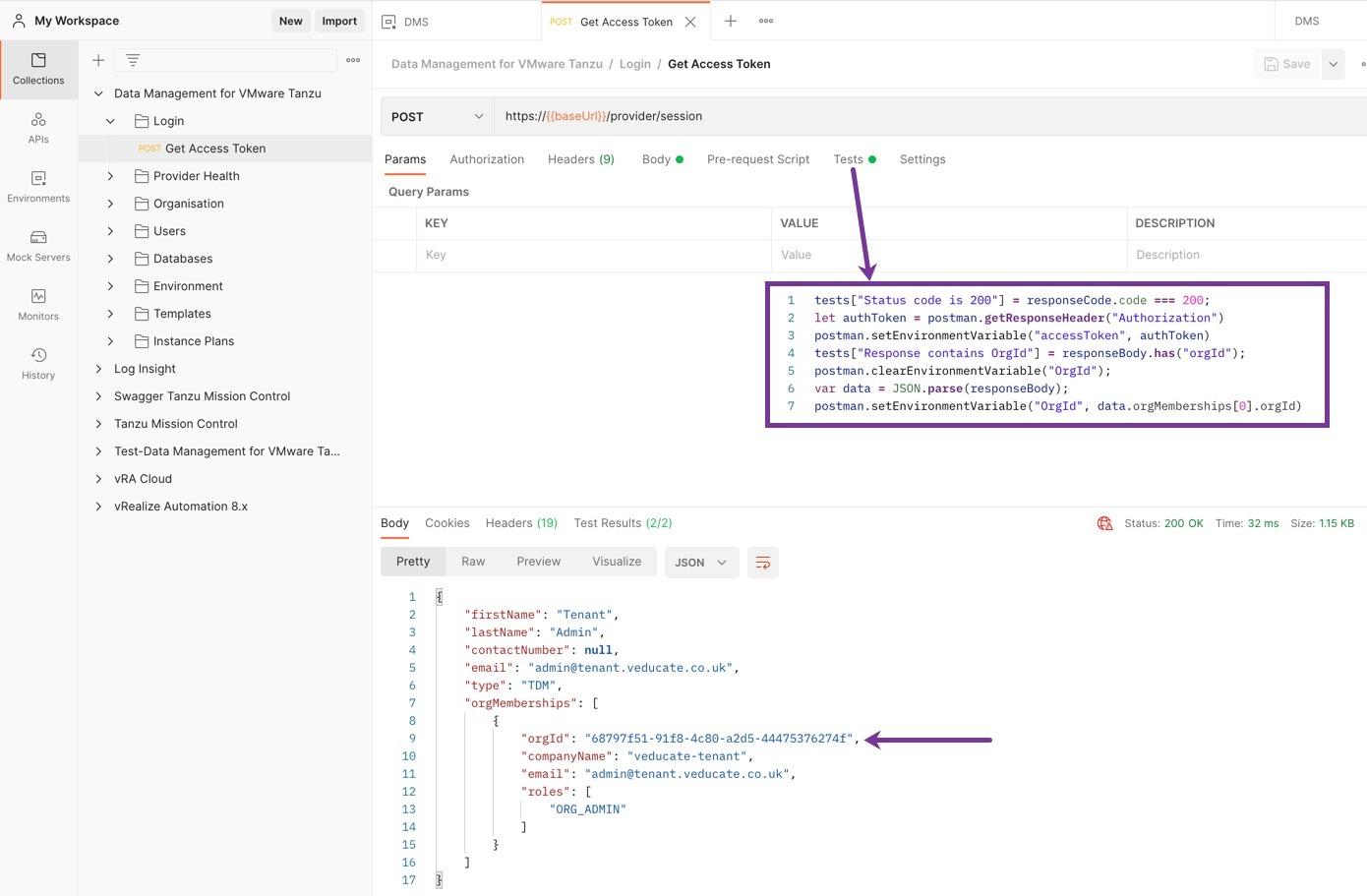Viewport: 1367px width, 896px height.
Task: Open the Pre-request Script tab
Action: coord(758,159)
